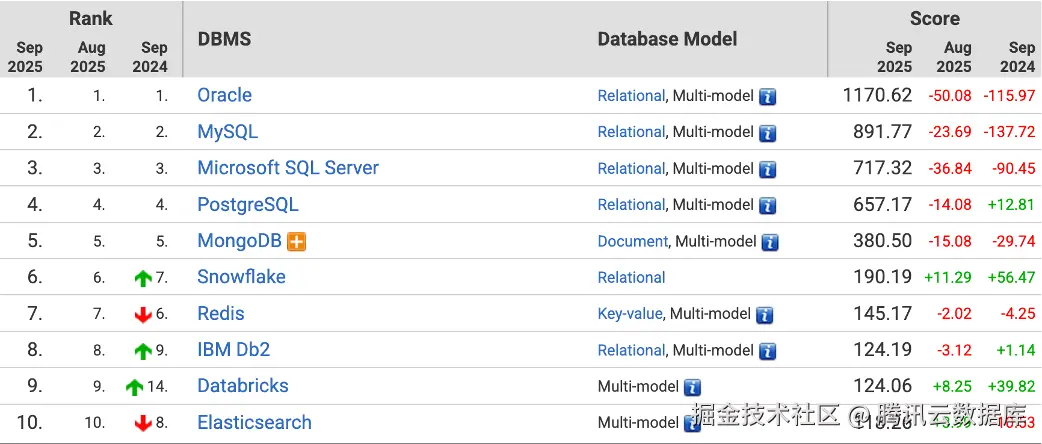Click the info icon in IBM Db2 row
Viewport: 1042px width, 444px height.
(767, 351)
